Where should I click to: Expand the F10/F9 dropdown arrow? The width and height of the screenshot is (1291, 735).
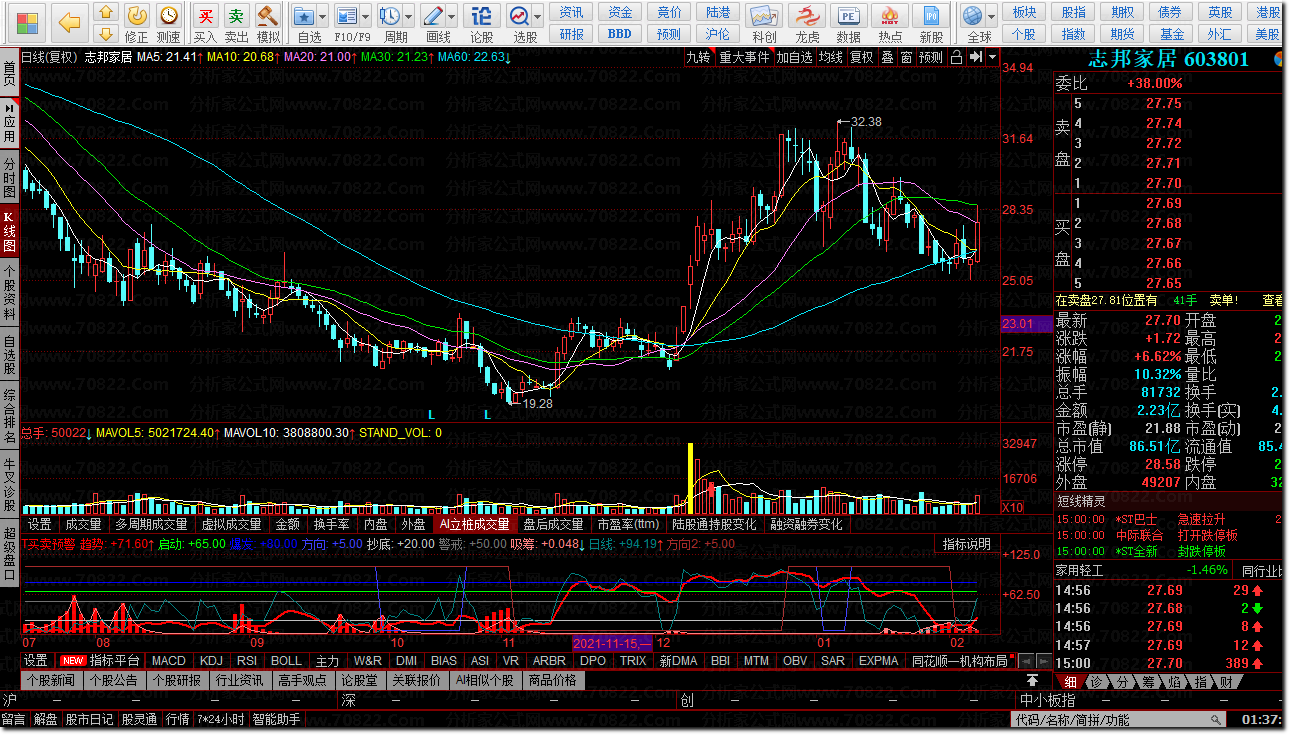[x=365, y=17]
